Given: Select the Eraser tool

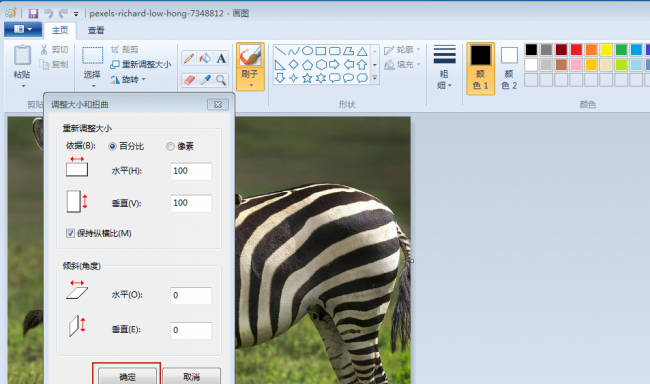Looking at the screenshot, I should [189, 80].
